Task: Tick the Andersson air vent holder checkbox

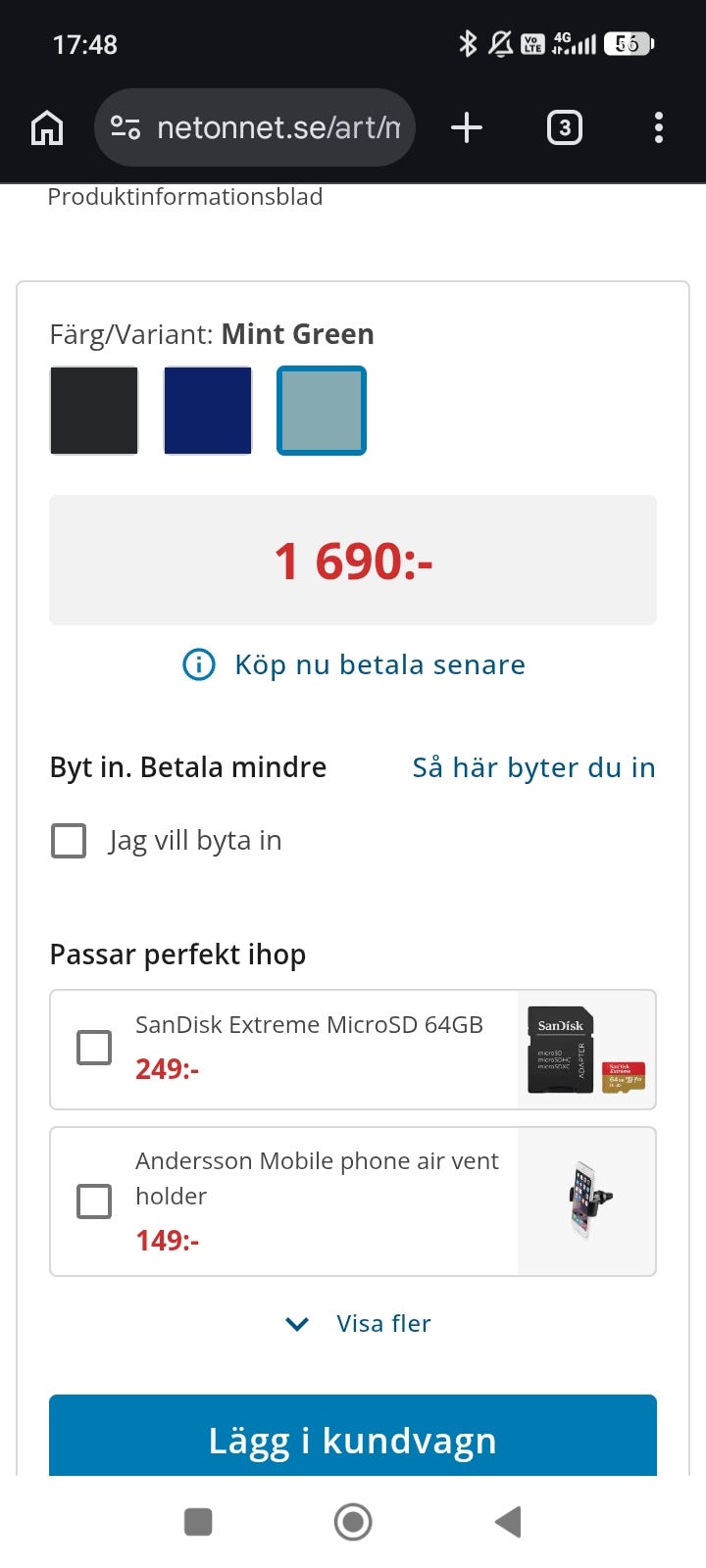Action: [x=94, y=1200]
